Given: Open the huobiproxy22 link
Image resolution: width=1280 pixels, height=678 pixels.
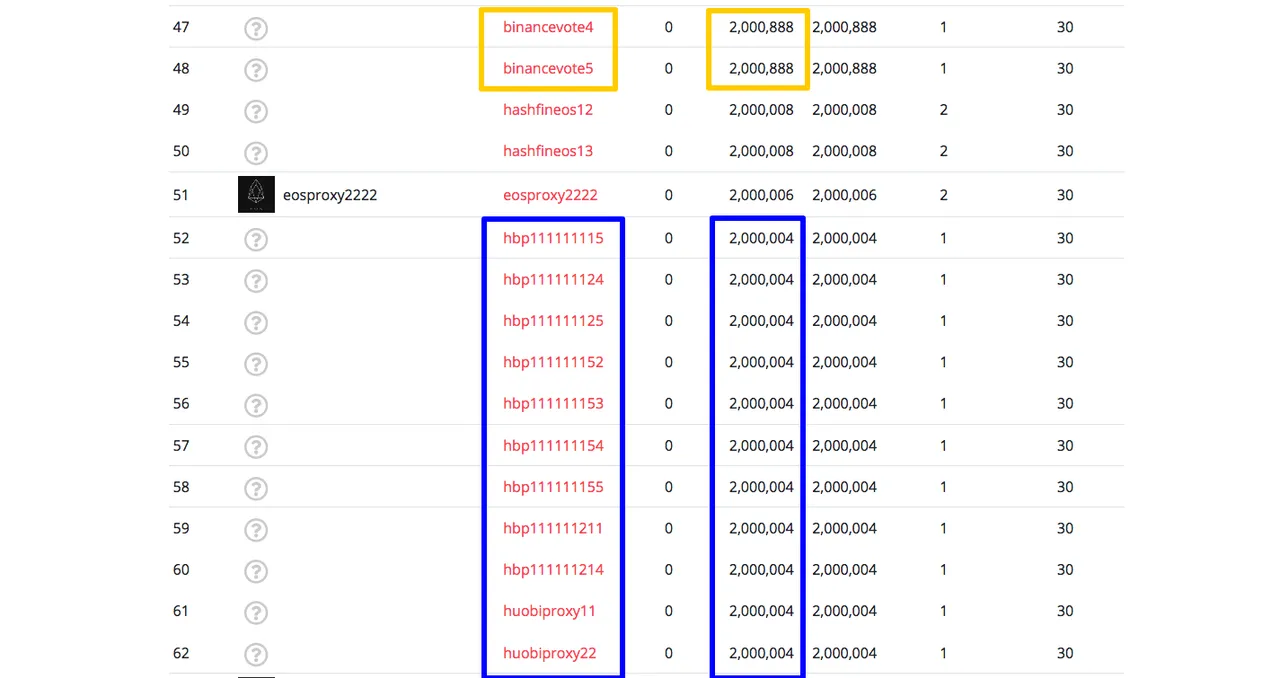Looking at the screenshot, I should (x=550, y=653).
